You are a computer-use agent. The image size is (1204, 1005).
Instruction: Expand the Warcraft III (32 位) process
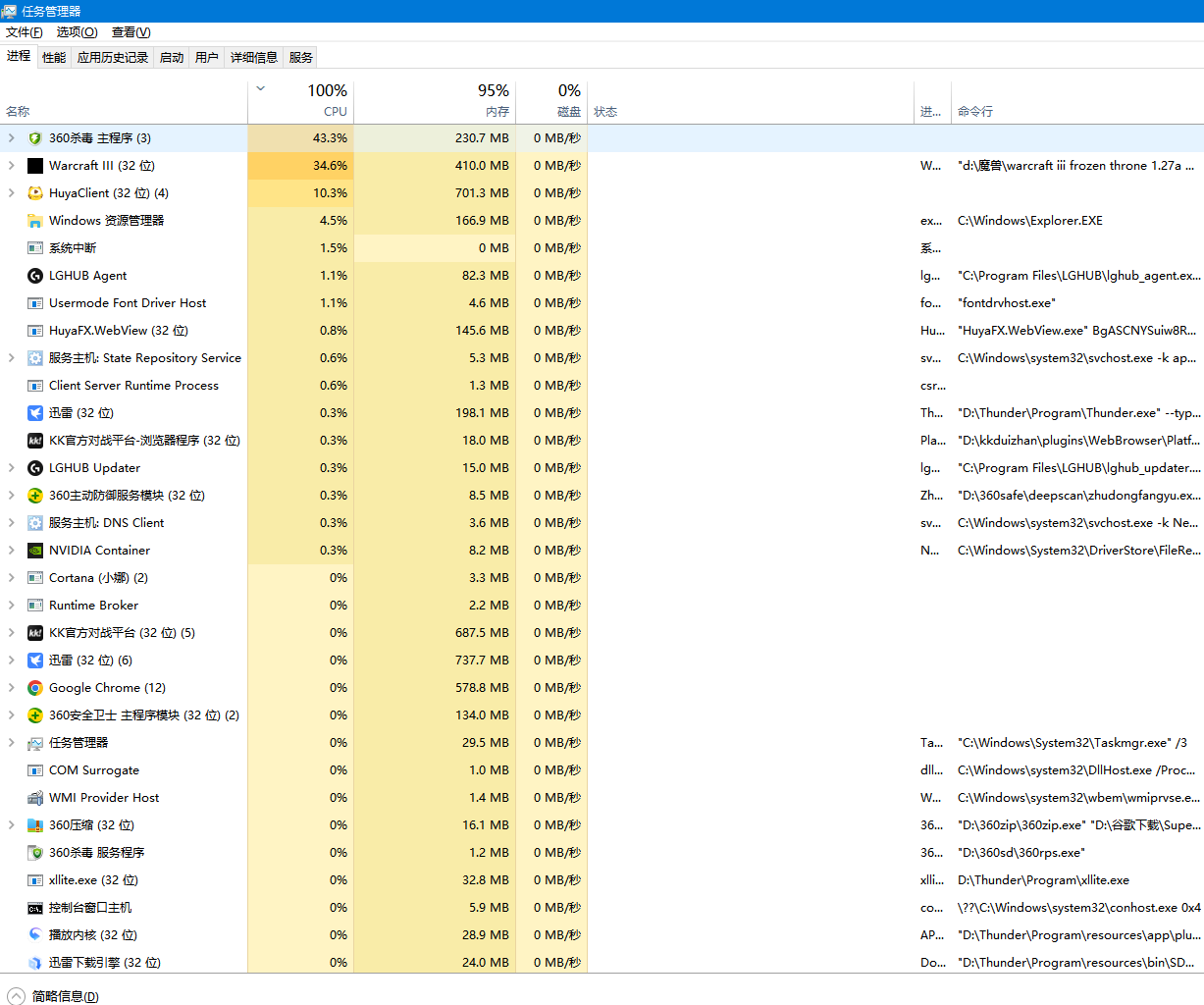tap(12, 166)
